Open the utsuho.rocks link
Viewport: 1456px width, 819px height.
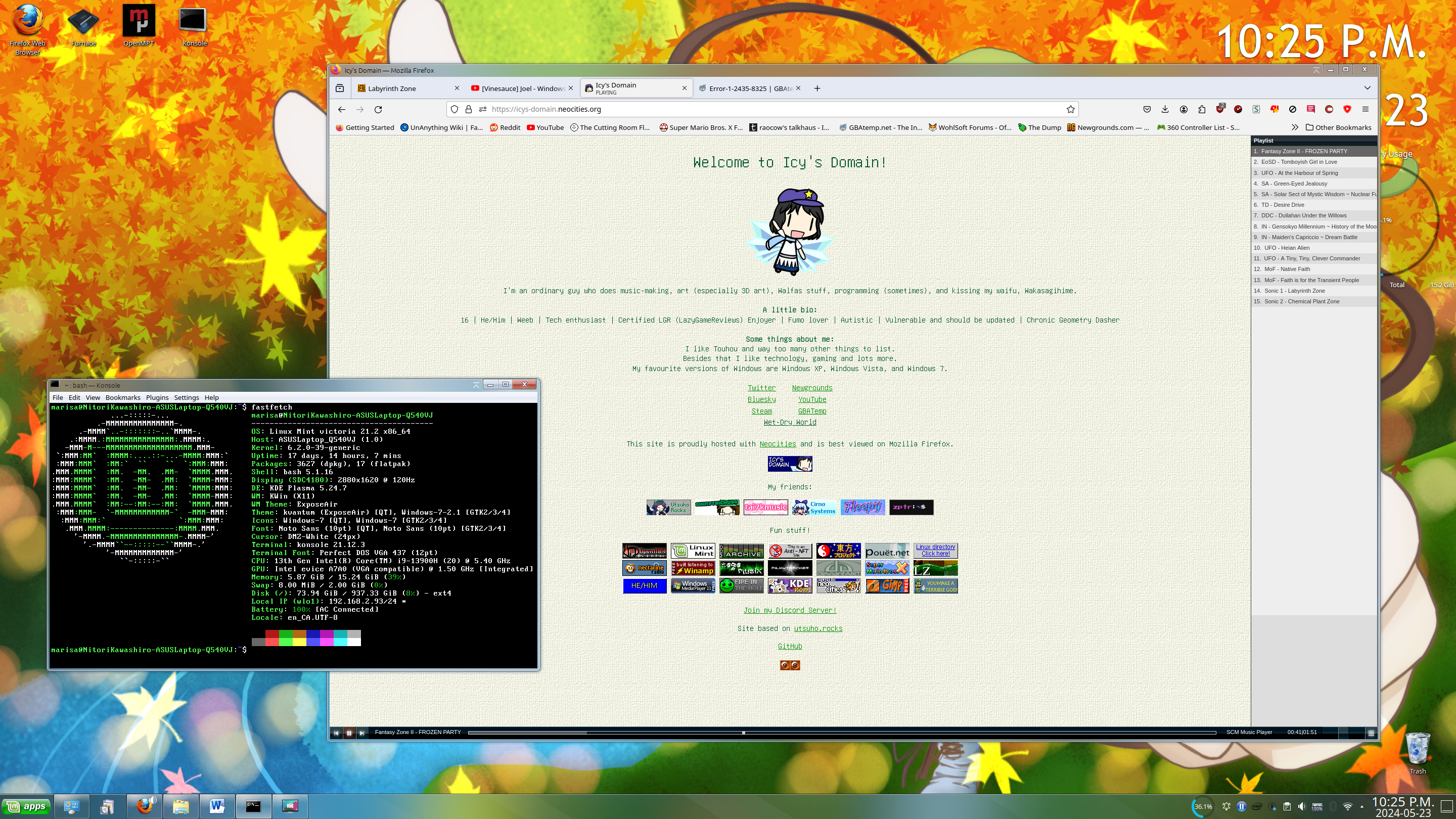click(818, 628)
